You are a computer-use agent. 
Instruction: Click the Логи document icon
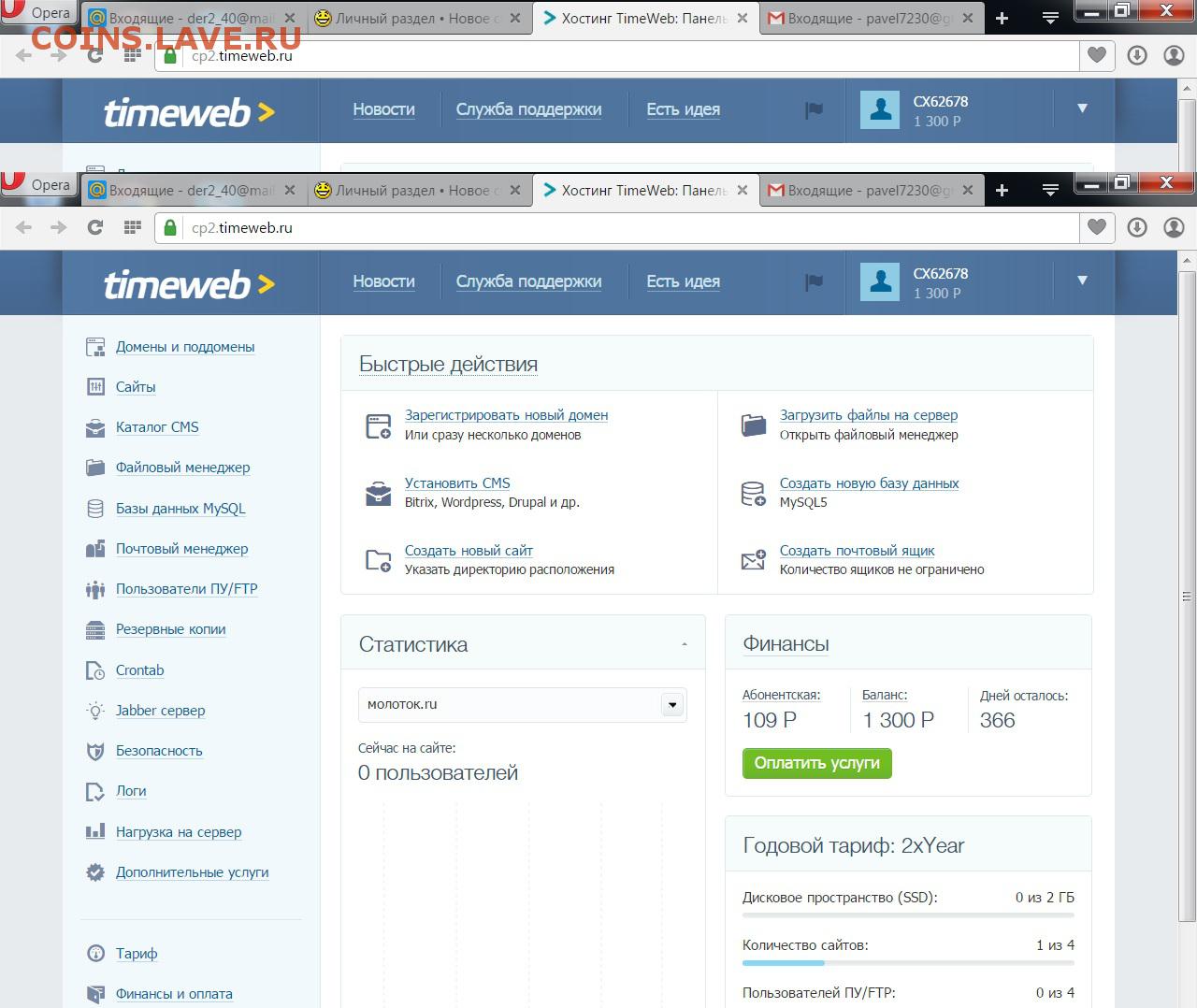coord(95,791)
